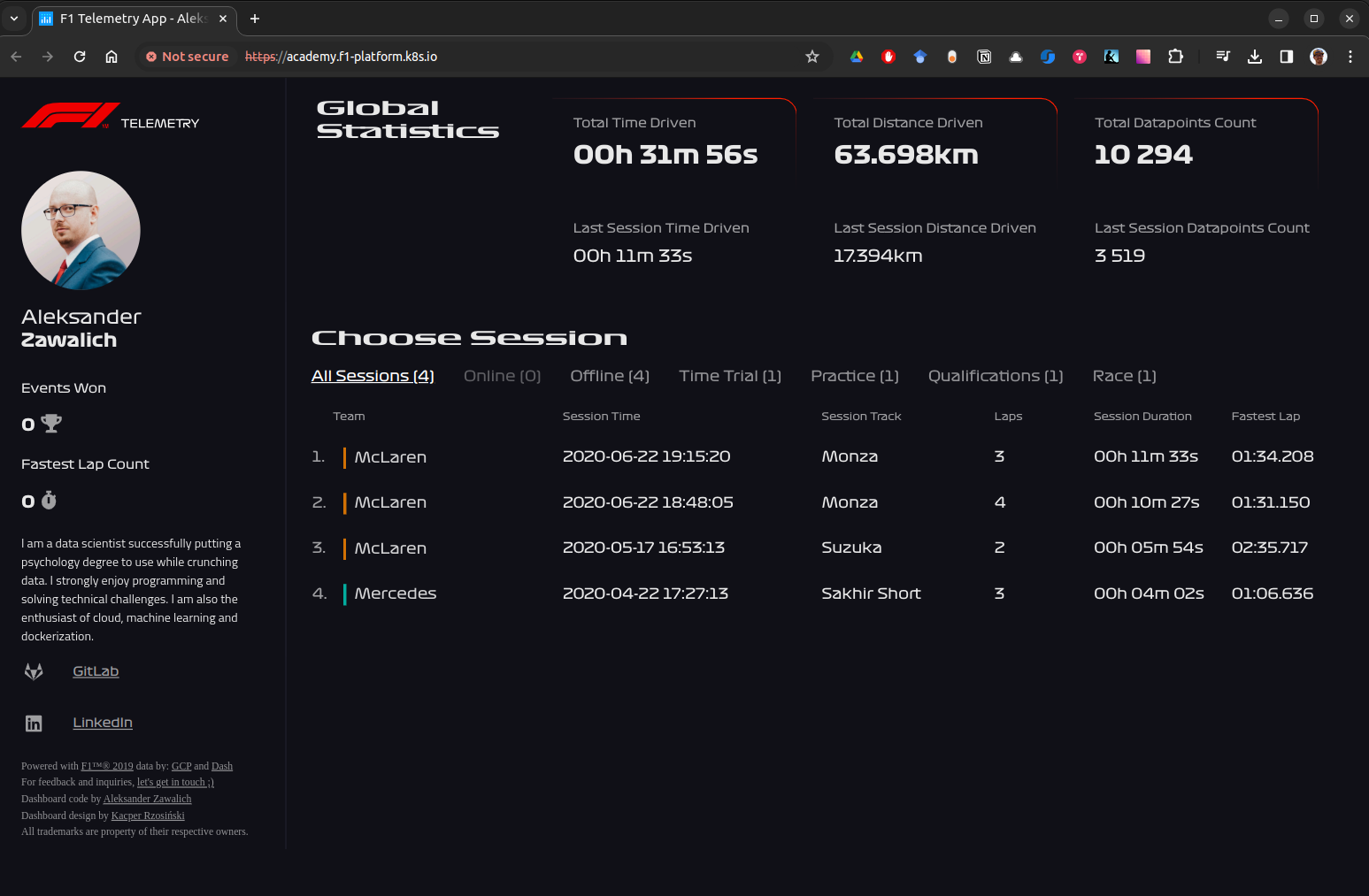
Task: Open the pink gradient square extension
Action: click(x=1143, y=57)
